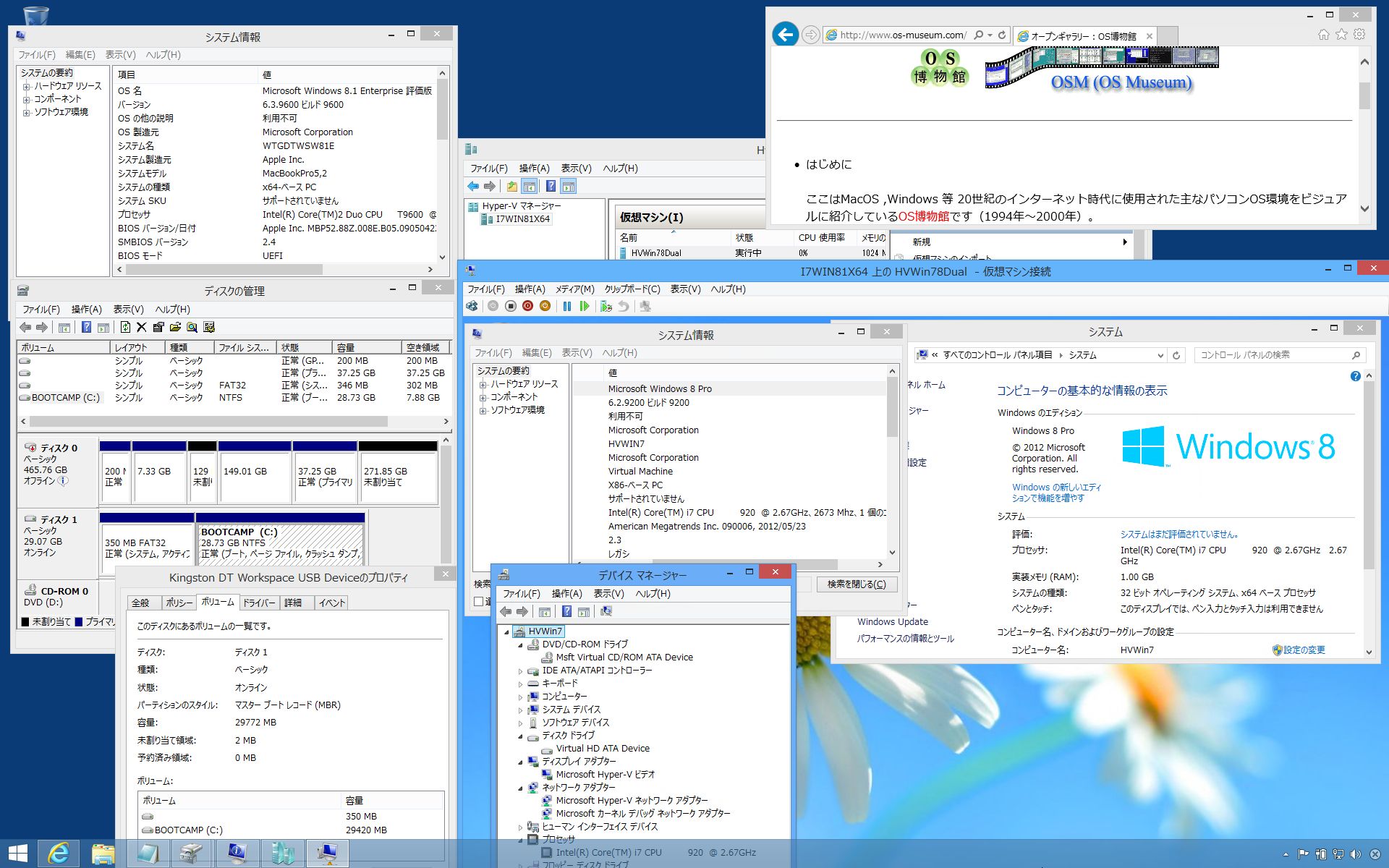
Task: Expand ハードウェア リソース in VM System Information tree
Action: 483,385
